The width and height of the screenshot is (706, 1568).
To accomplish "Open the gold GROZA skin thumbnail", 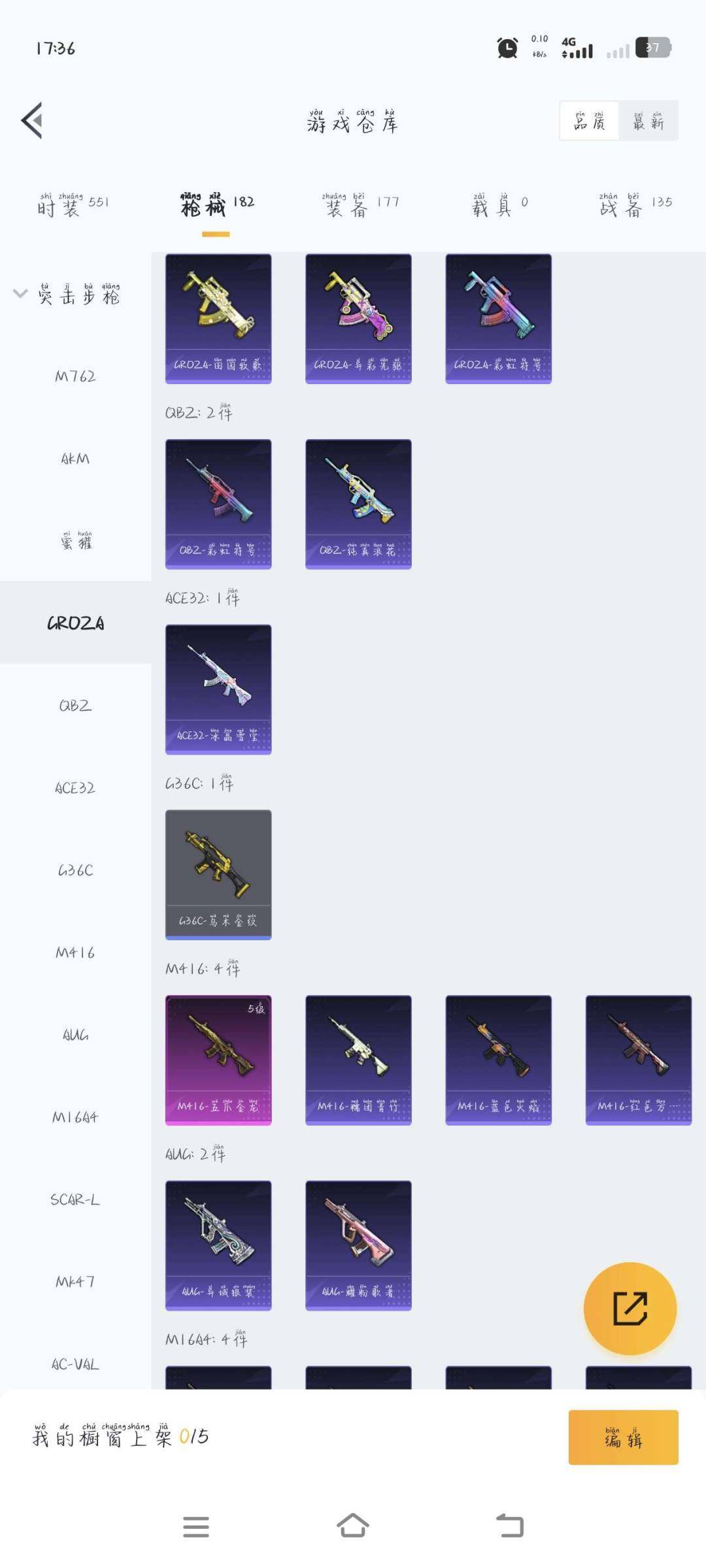I will [218, 318].
